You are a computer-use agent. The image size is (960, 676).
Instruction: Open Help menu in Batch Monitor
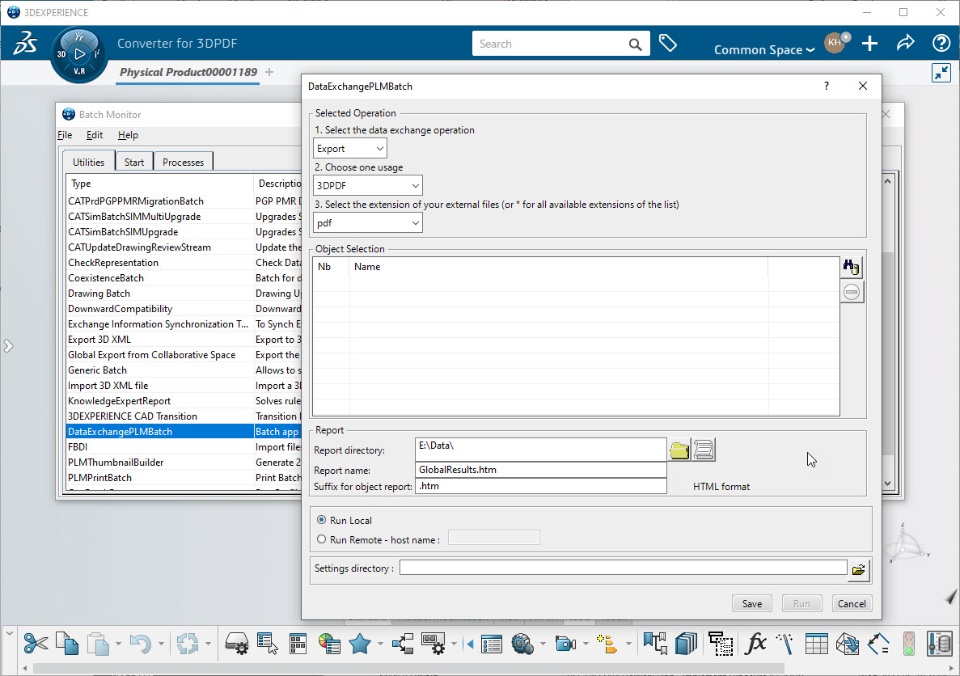(128, 135)
